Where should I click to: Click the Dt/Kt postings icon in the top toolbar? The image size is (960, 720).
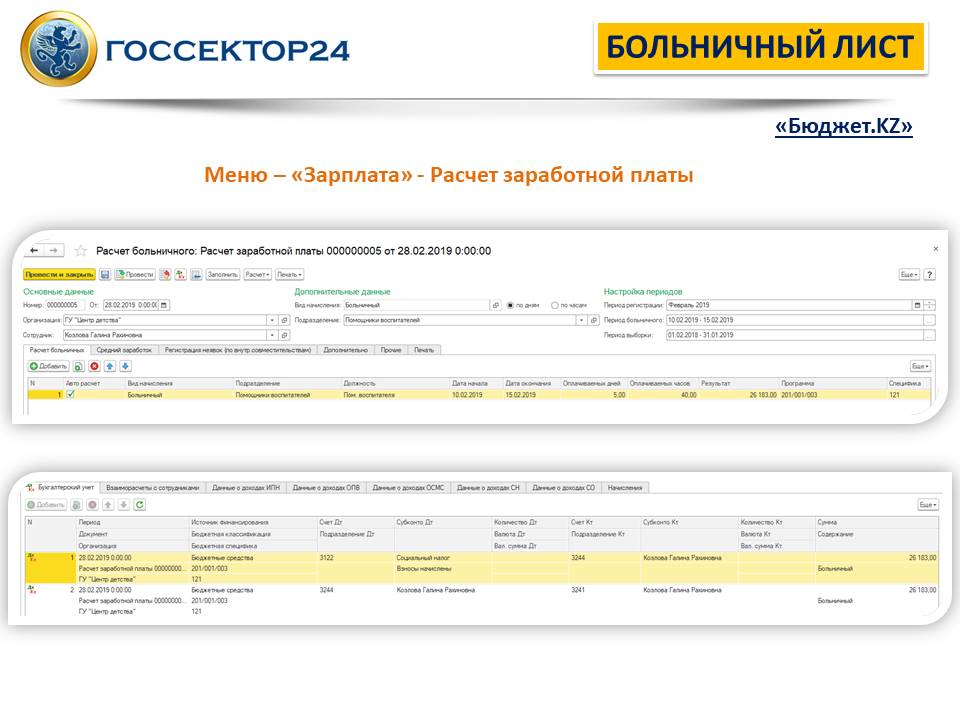[180, 275]
